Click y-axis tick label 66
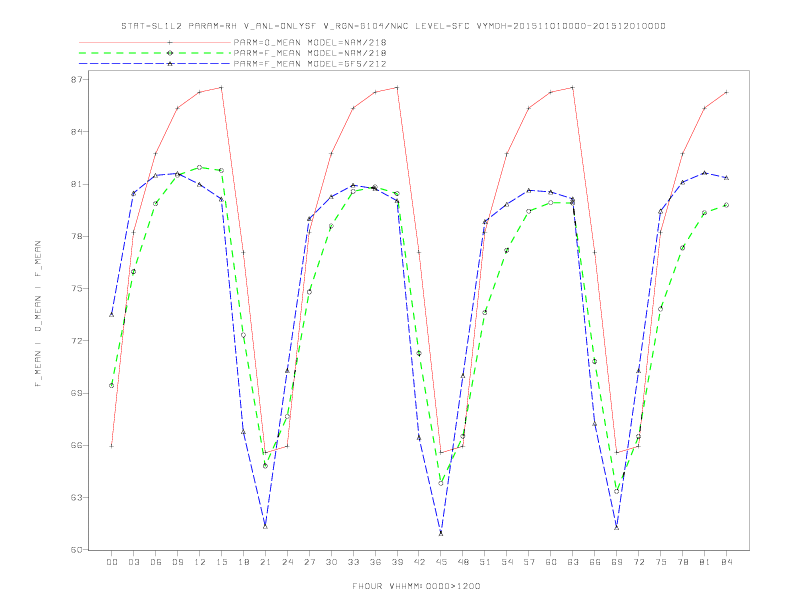 pyautogui.click(x=77, y=445)
